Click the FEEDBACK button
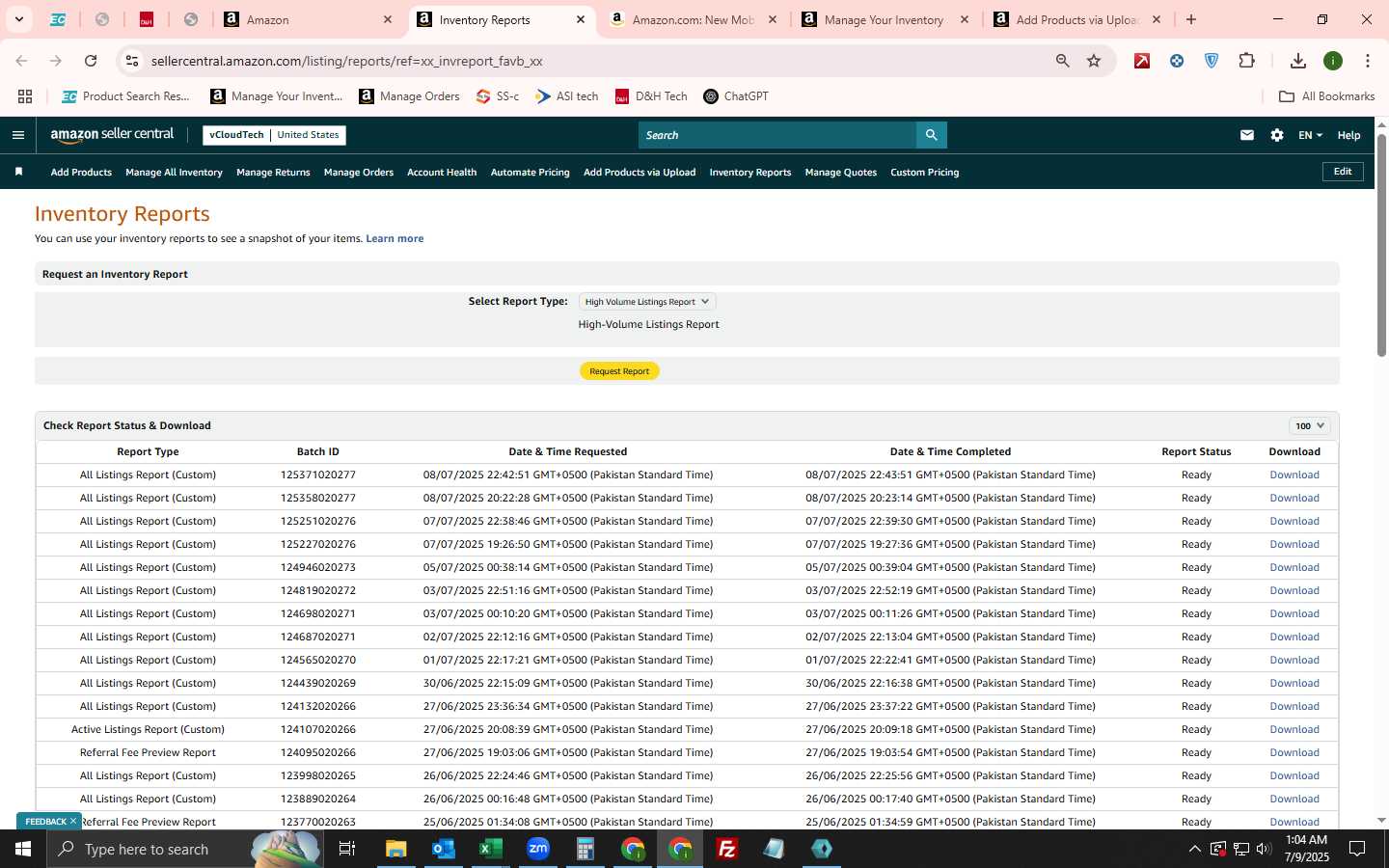Viewport: 1389px width, 868px height. point(45,822)
